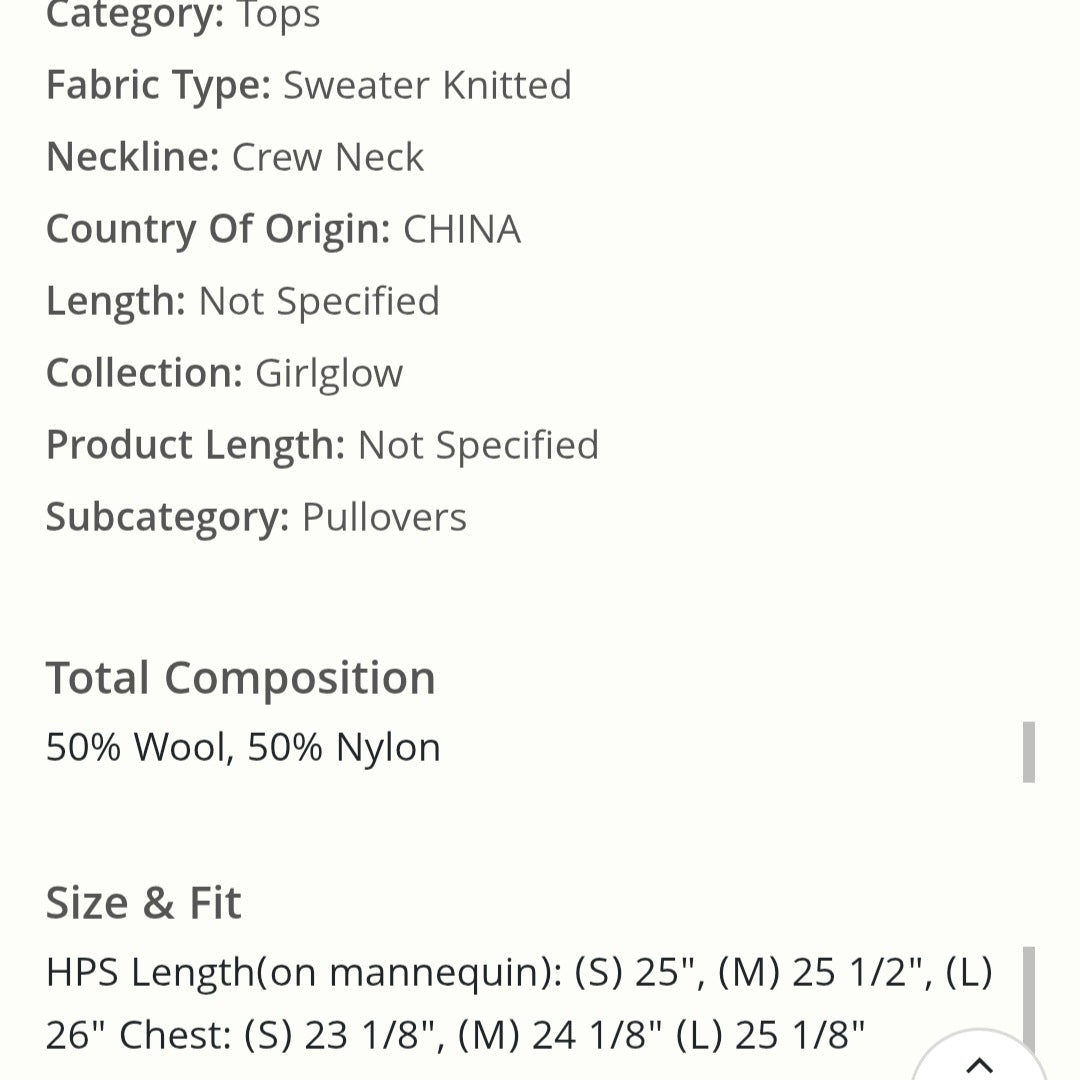Image resolution: width=1080 pixels, height=1080 pixels.
Task: Click the CHINA origin text
Action: point(461,229)
